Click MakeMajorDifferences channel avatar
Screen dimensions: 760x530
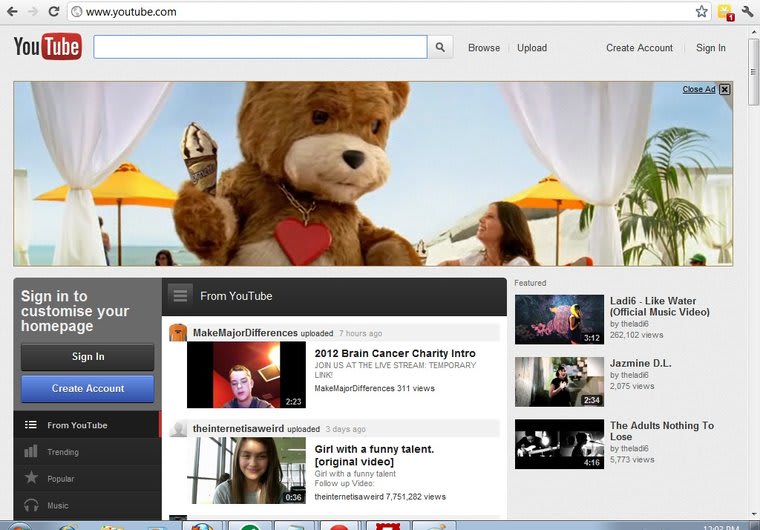coord(178,333)
